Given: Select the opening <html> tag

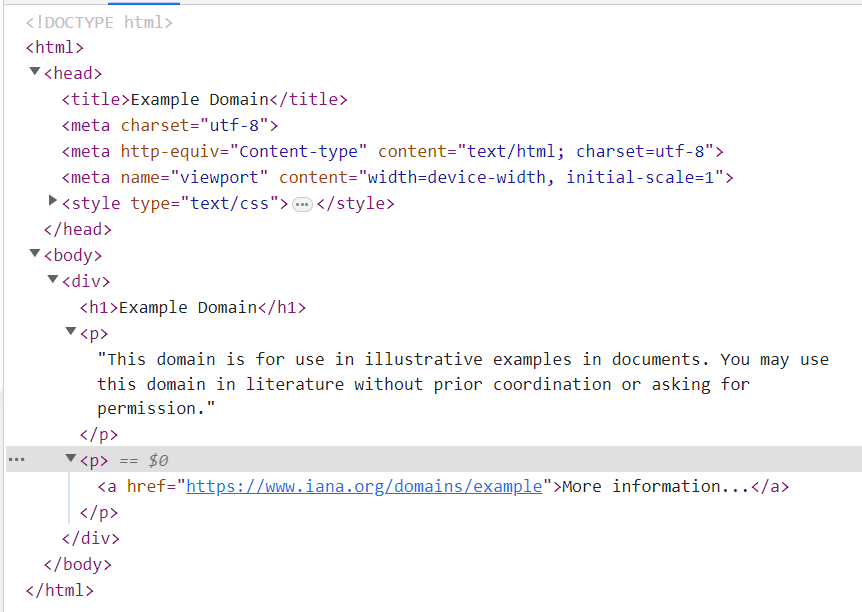Looking at the screenshot, I should (x=54, y=47).
